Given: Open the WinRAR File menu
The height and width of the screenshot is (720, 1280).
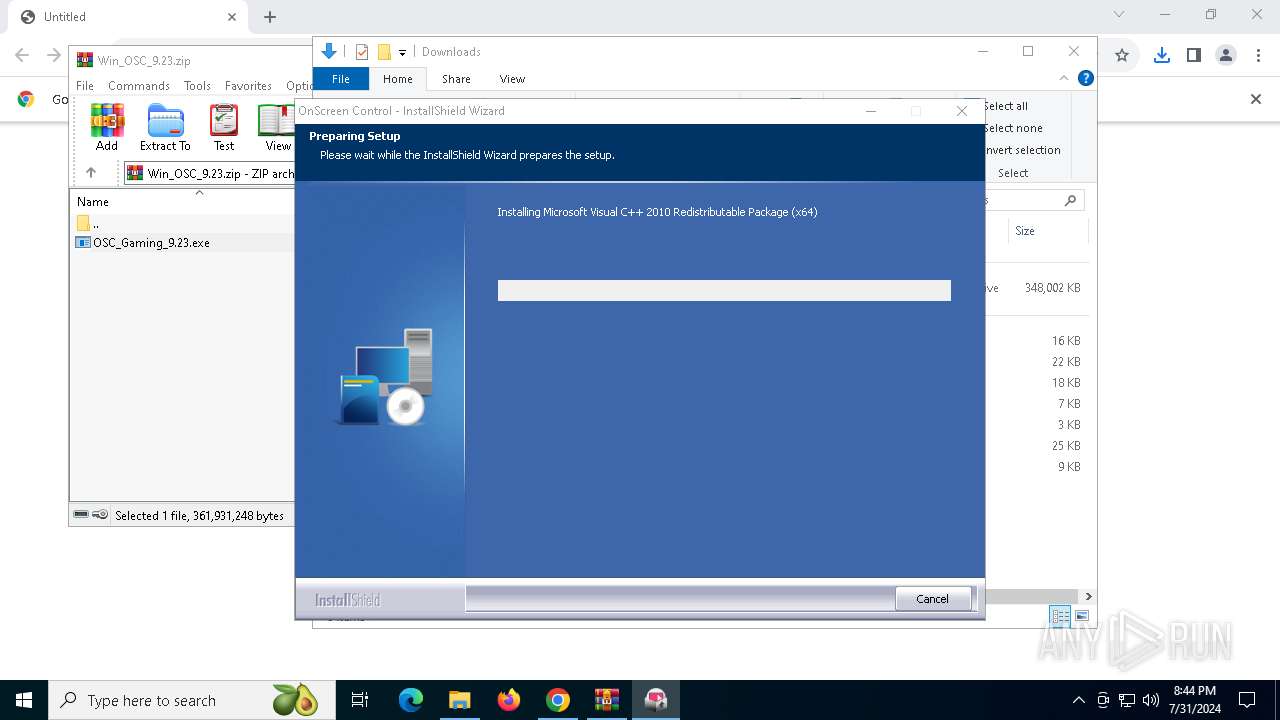Looking at the screenshot, I should point(85,86).
